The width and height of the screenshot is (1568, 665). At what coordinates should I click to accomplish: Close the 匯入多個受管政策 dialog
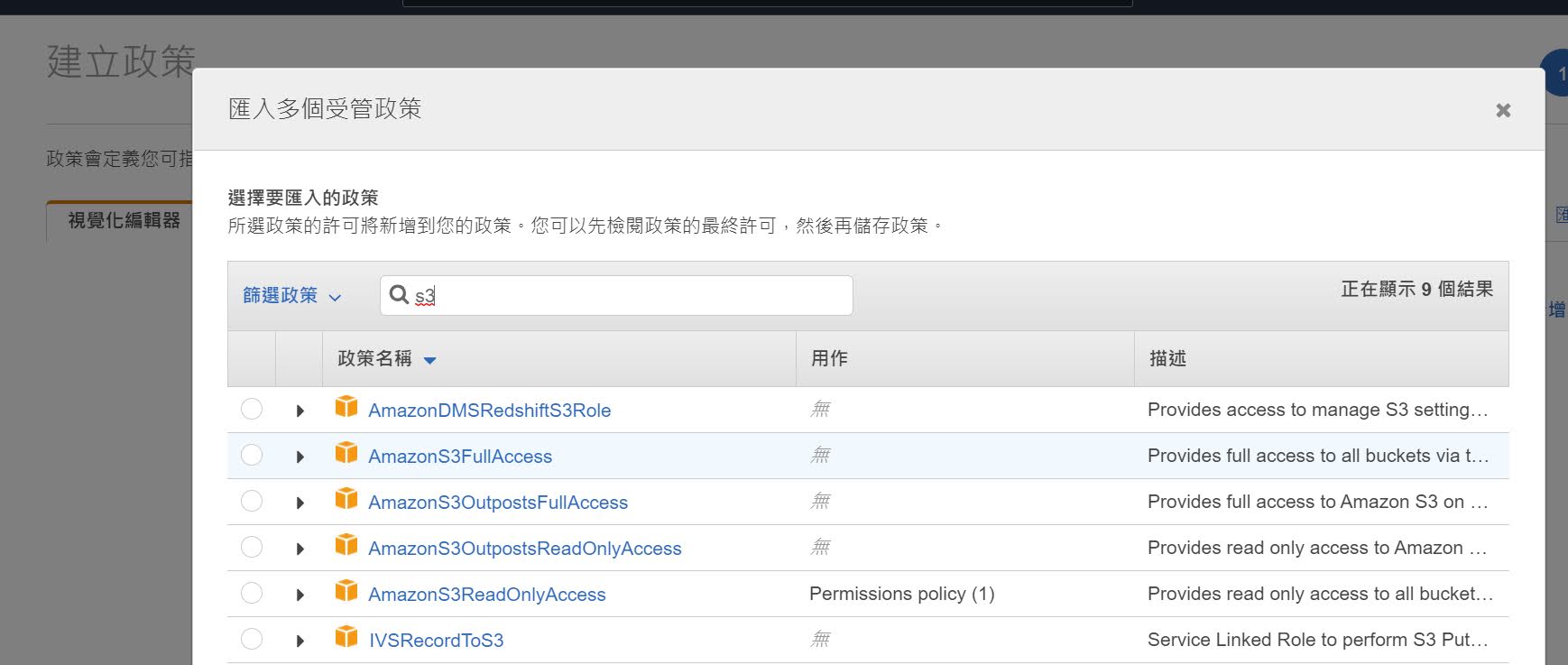coord(1503,110)
